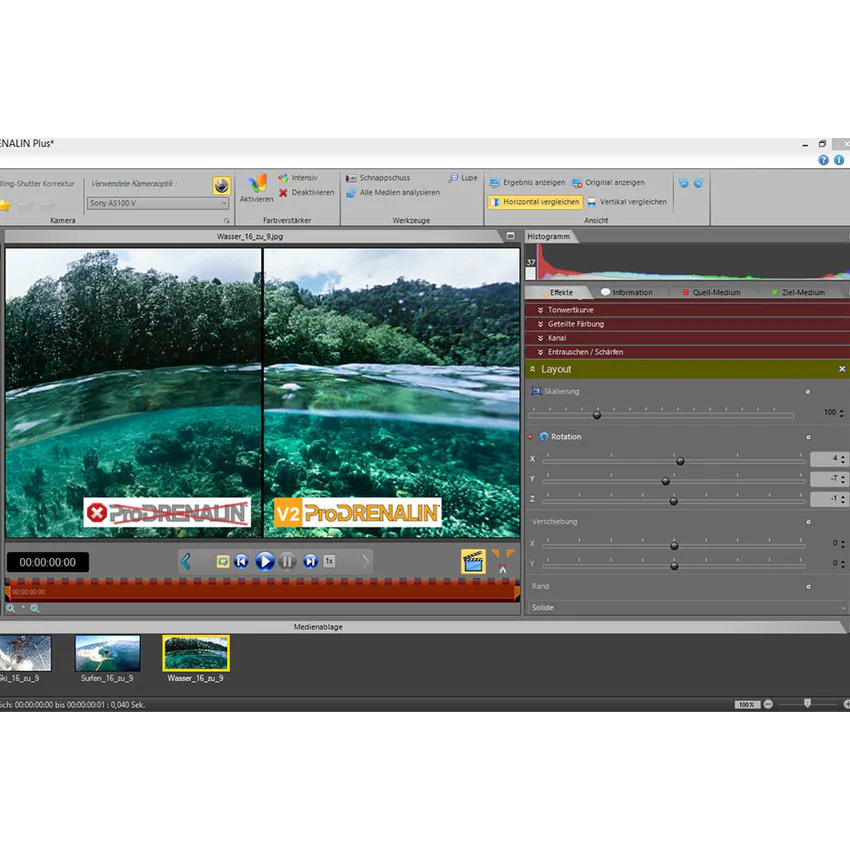
Task: Open the camera lens profile button
Action: coord(221,185)
